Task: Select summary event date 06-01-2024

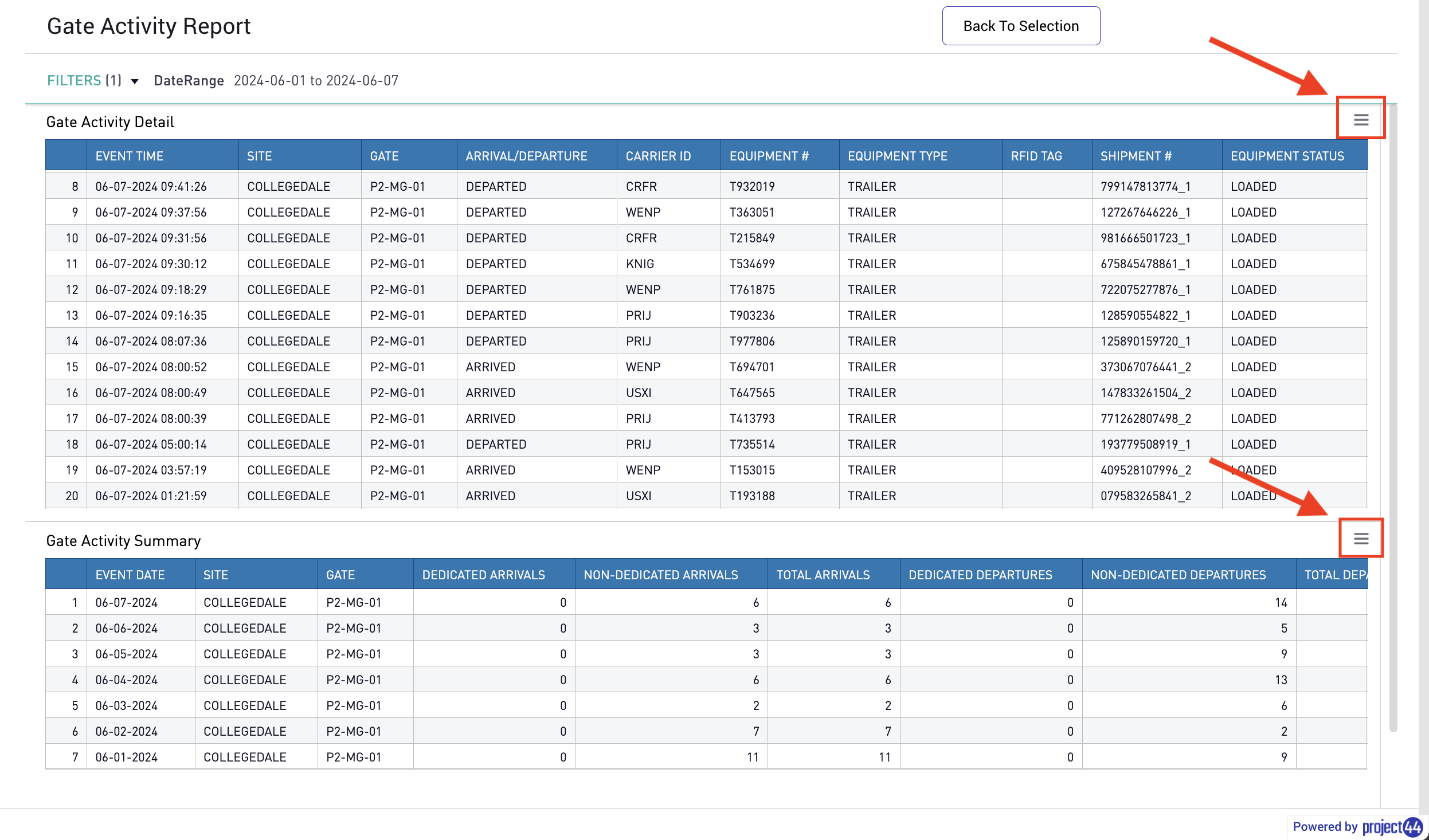Action: tap(126, 757)
